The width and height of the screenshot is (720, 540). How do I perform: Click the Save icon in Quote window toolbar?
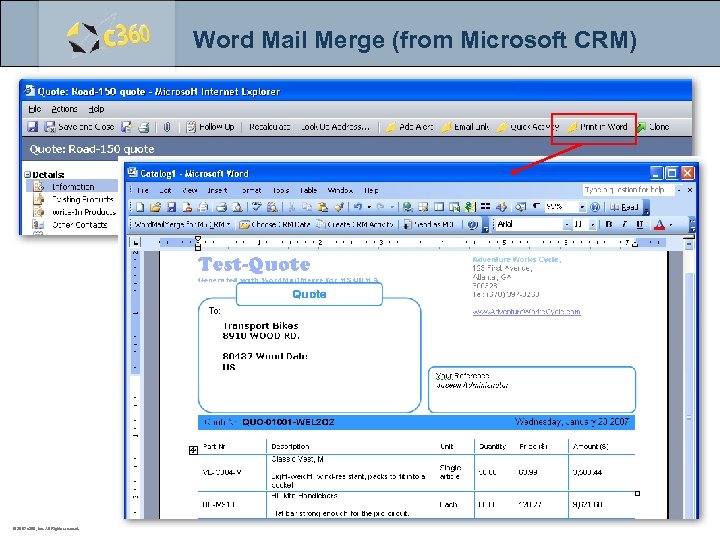pos(32,127)
